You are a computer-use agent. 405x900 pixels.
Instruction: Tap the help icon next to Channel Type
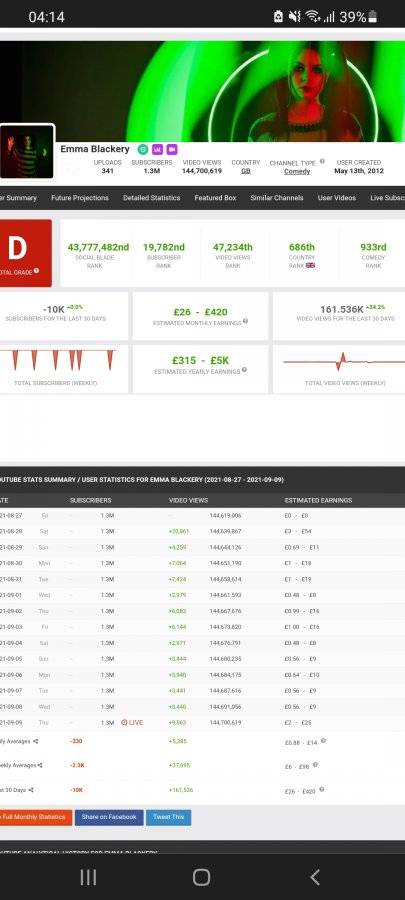(x=322, y=161)
